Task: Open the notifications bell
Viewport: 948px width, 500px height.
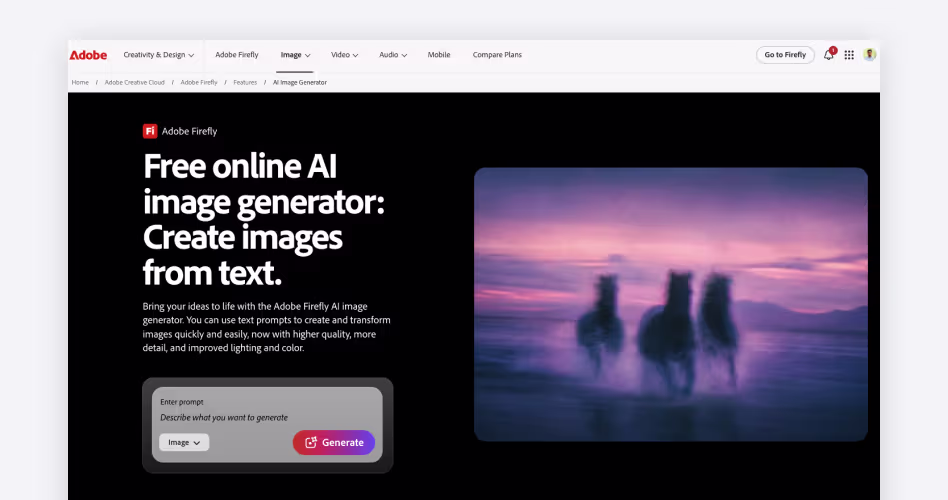Action: point(828,55)
